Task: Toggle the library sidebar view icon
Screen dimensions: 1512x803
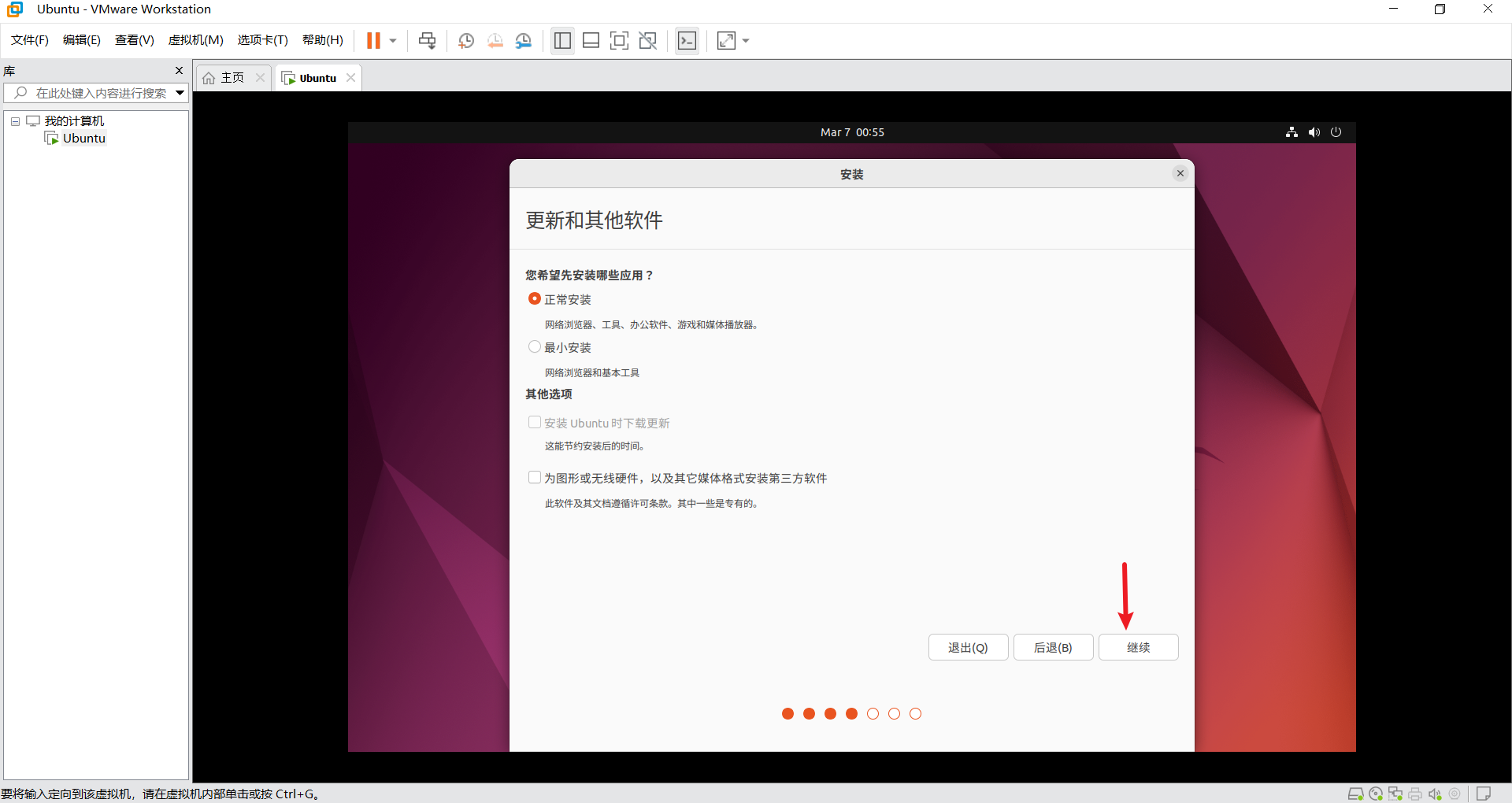Action: click(562, 41)
